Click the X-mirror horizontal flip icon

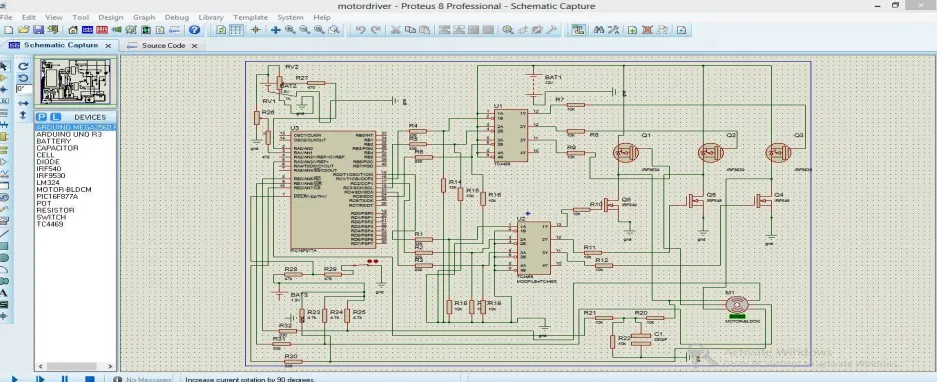[x=23, y=103]
